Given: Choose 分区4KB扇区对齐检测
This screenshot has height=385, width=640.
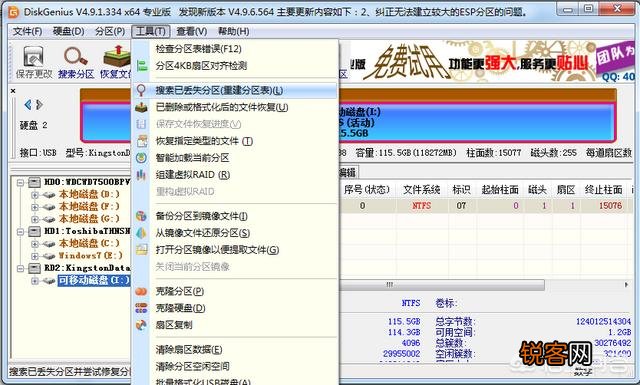Looking at the screenshot, I should (x=236, y=66).
